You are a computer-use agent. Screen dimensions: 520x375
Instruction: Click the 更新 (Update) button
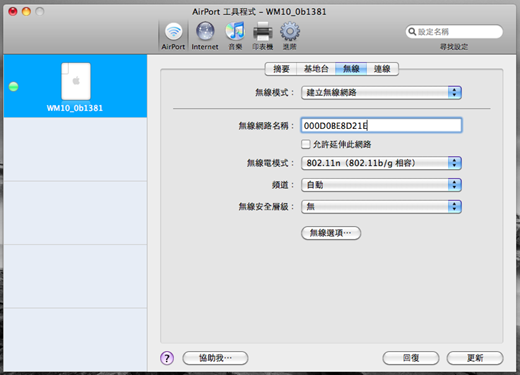click(x=475, y=358)
